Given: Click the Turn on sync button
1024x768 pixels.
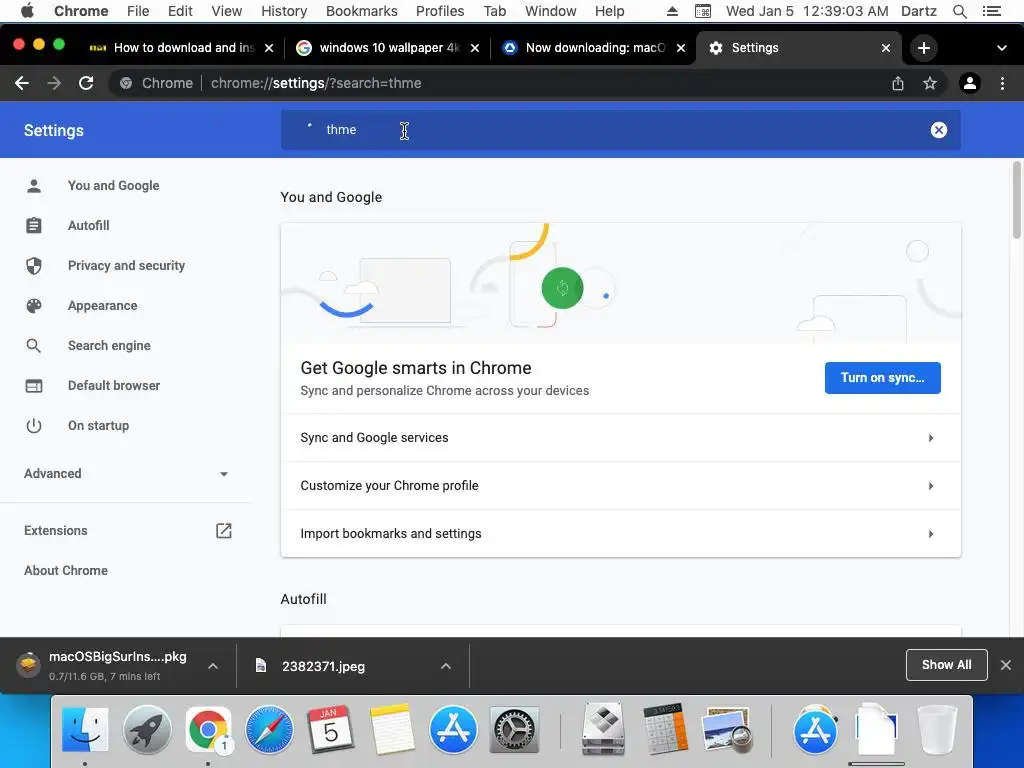Looking at the screenshot, I should tap(882, 377).
